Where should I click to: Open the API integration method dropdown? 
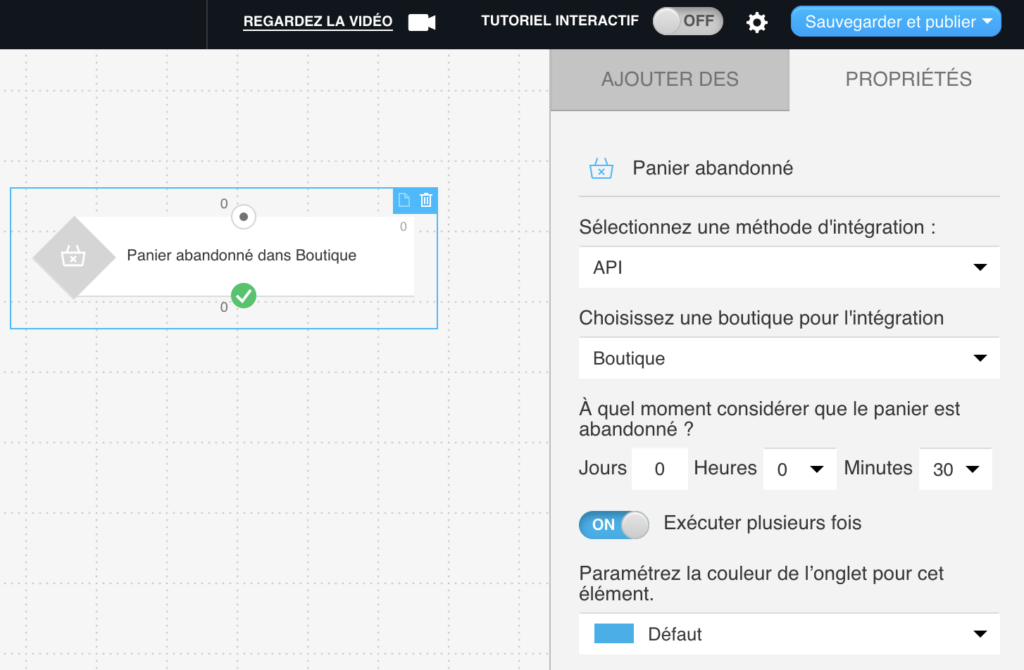click(789, 267)
